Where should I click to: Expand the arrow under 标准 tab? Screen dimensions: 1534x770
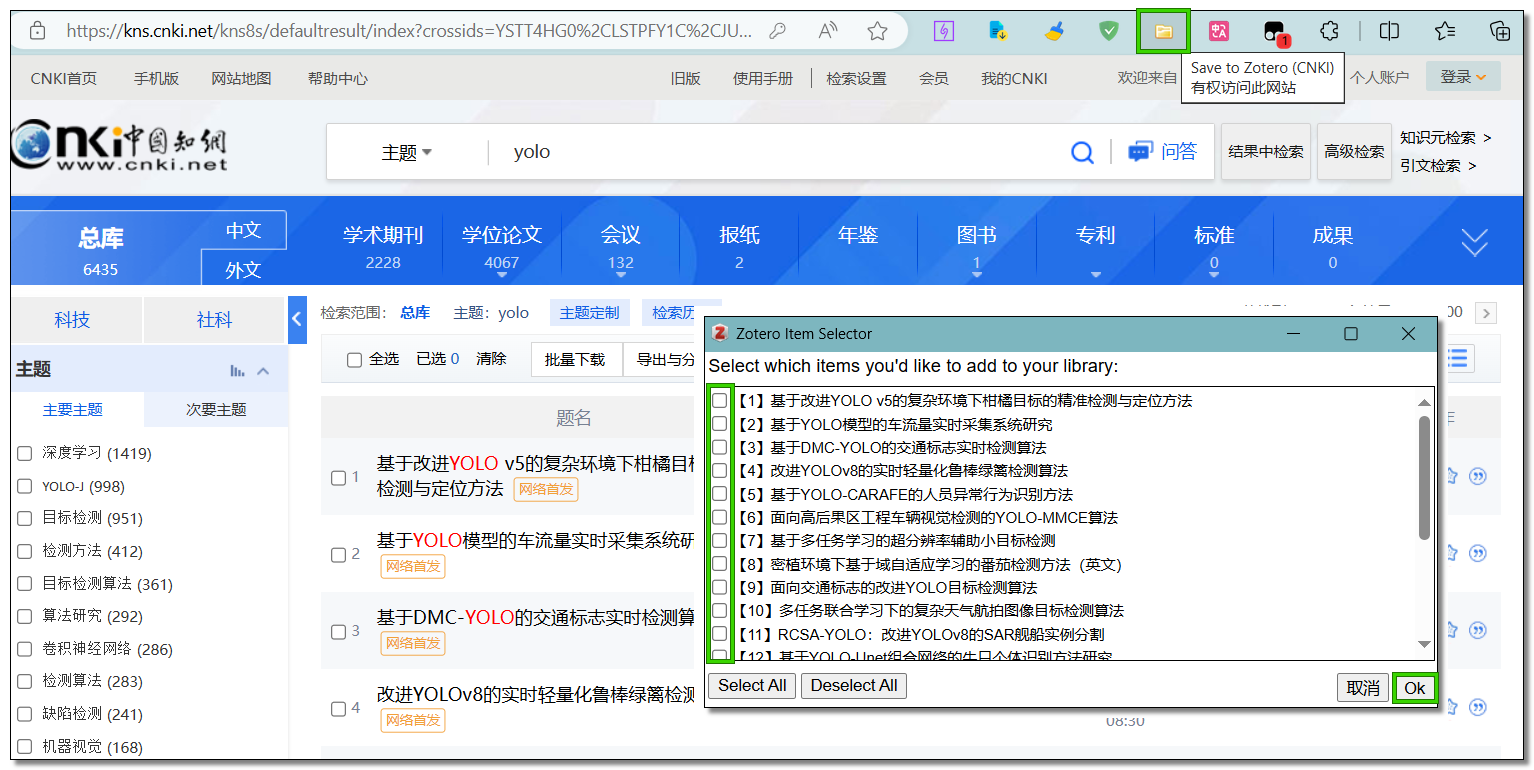[x=1214, y=274]
